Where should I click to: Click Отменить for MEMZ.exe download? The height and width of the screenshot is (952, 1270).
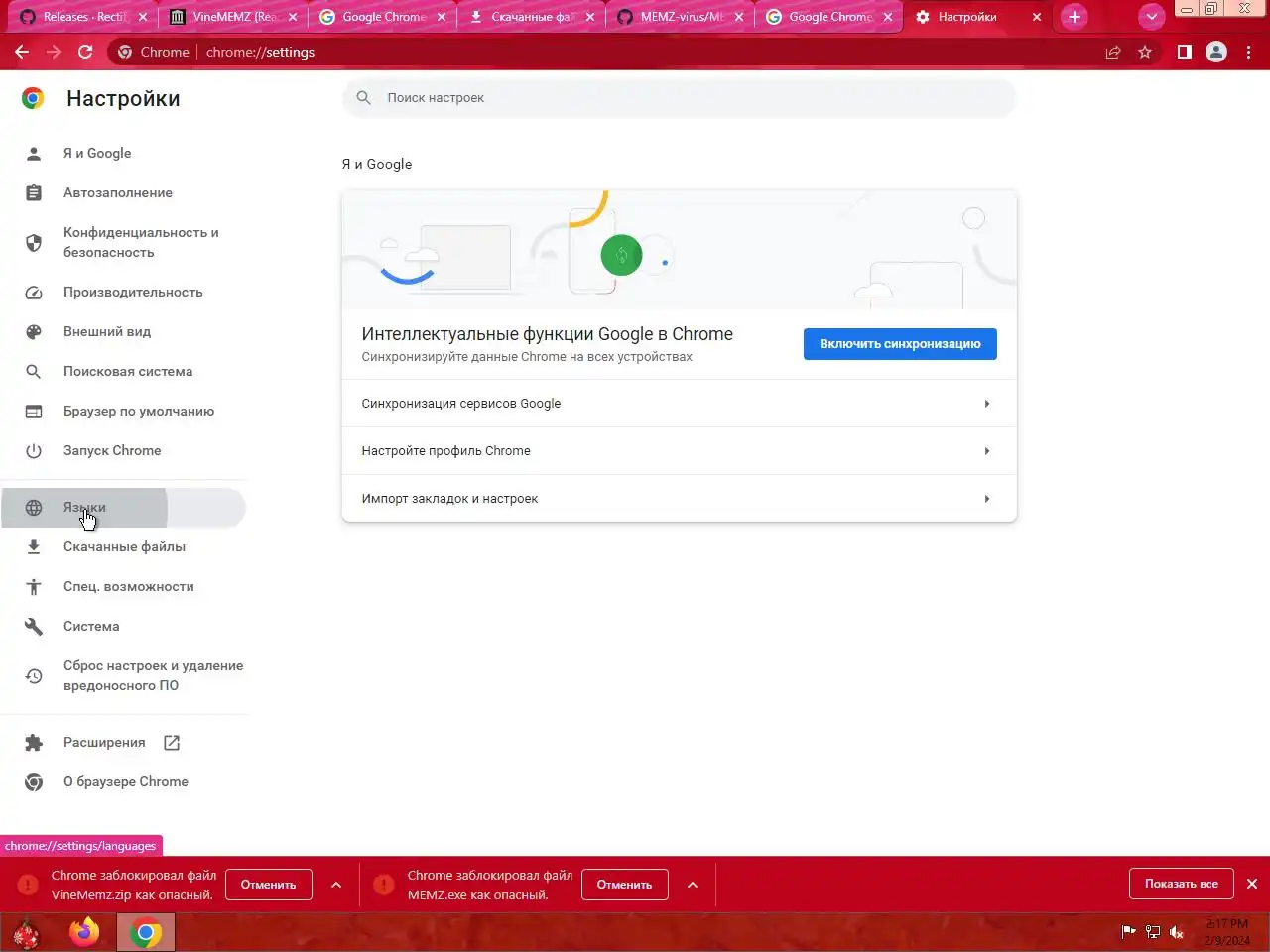point(625,885)
